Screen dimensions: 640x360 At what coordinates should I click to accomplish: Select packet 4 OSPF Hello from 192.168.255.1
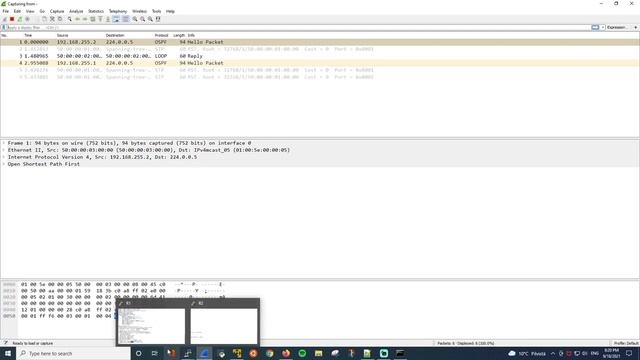click(320, 63)
